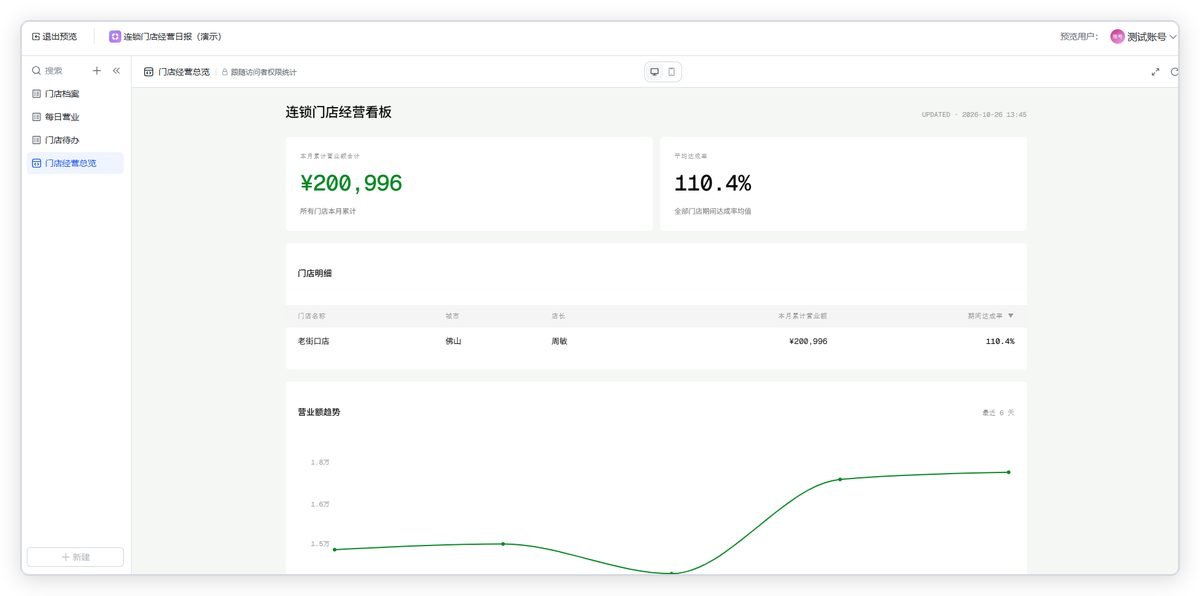Click the 最近 6 天 chart range label

click(998, 412)
